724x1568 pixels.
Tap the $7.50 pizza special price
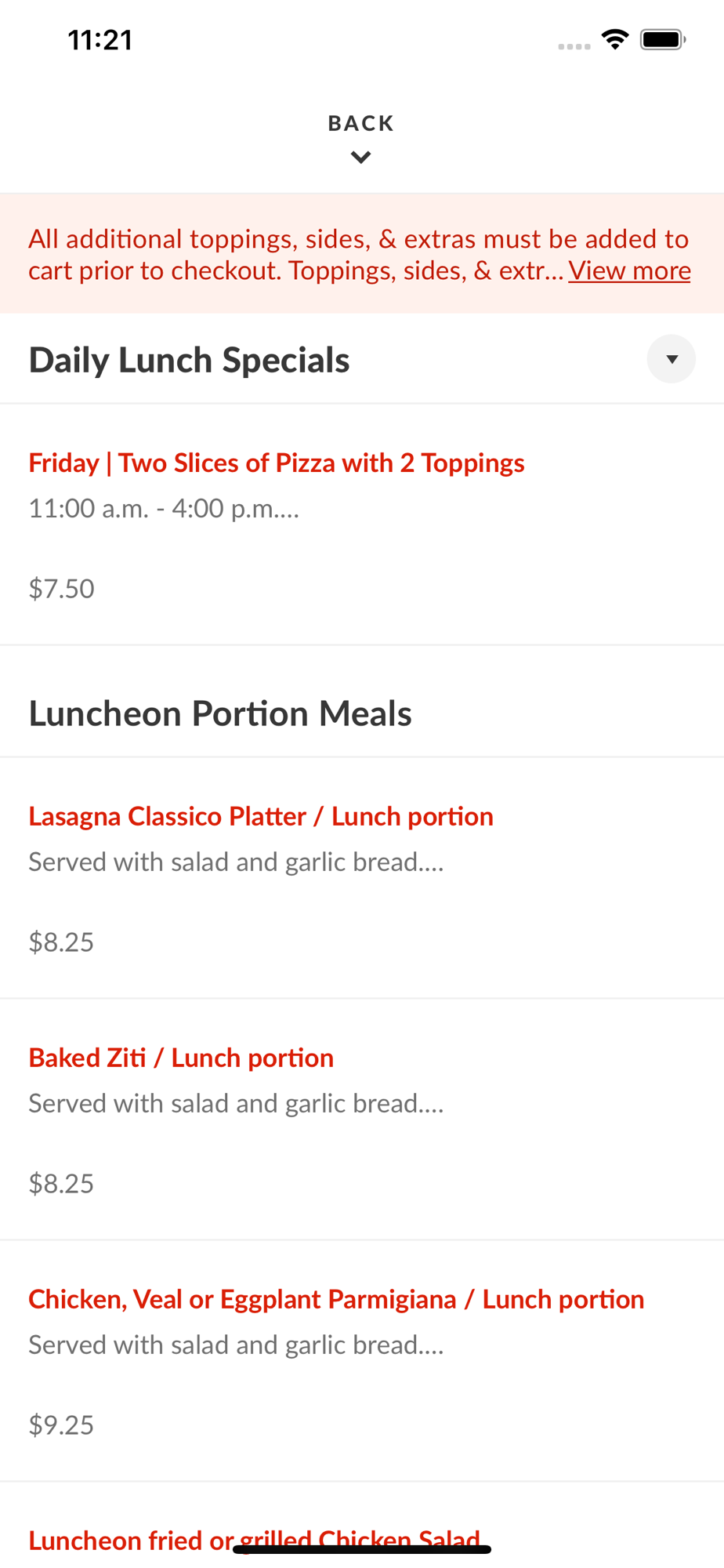[x=61, y=588]
